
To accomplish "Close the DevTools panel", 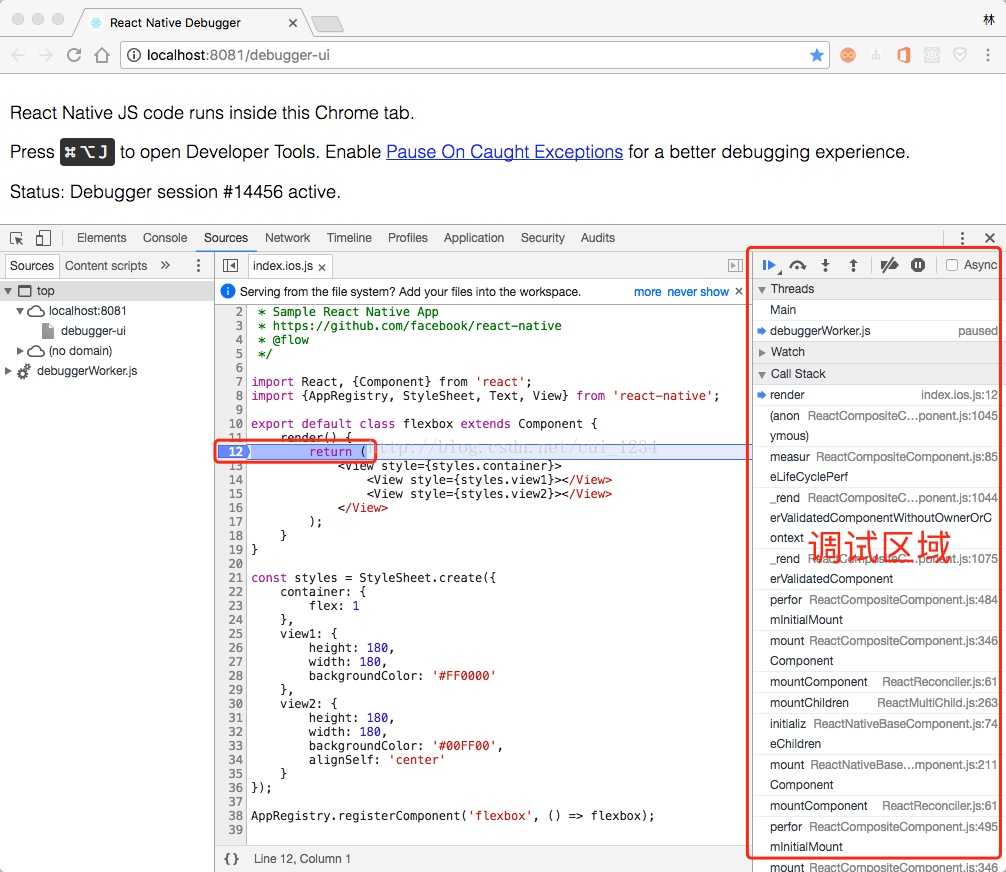I will pos(990,238).
